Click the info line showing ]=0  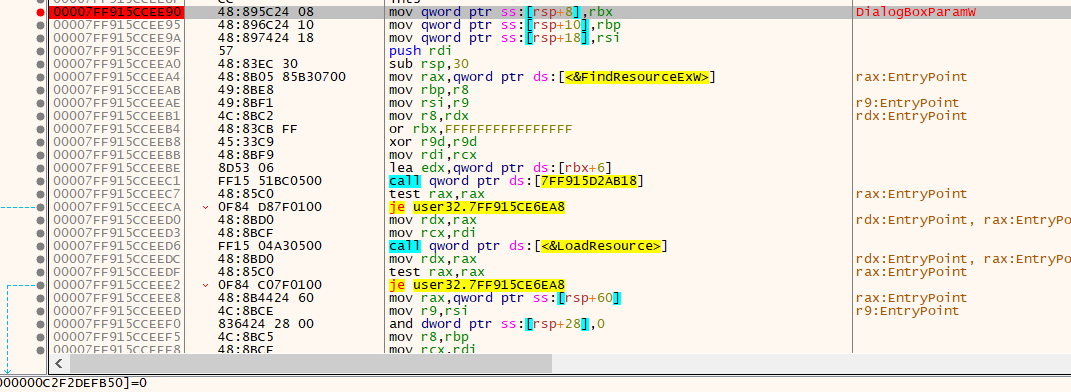(74, 382)
